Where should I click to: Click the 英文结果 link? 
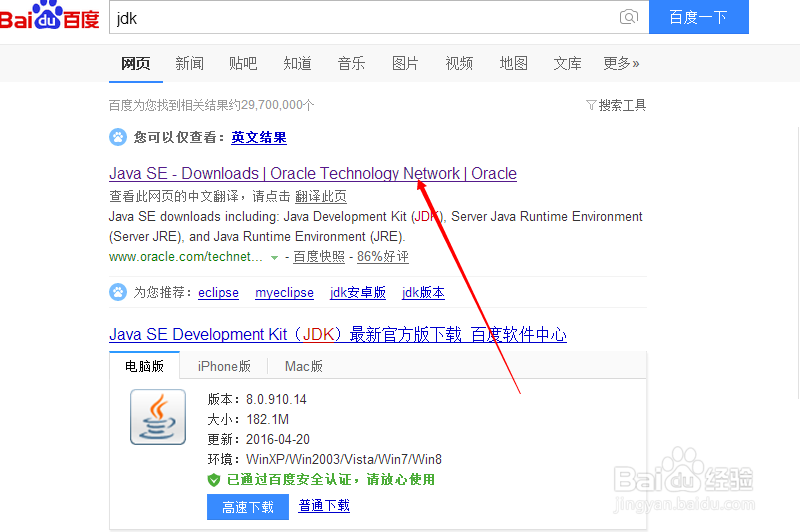tap(259, 137)
